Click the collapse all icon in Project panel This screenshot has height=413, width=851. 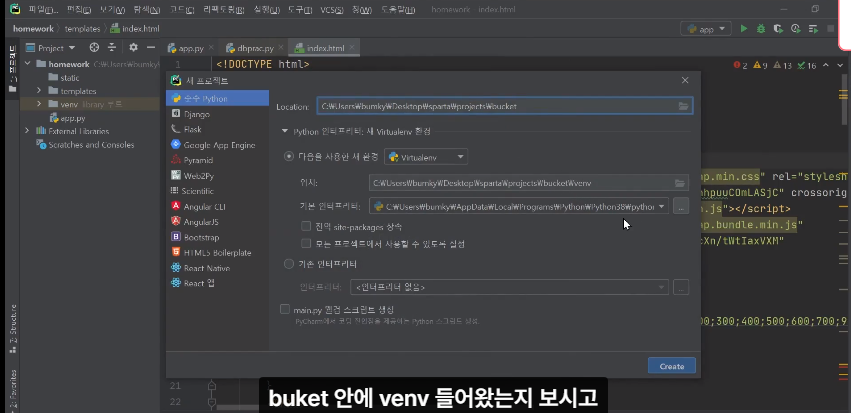(112, 48)
